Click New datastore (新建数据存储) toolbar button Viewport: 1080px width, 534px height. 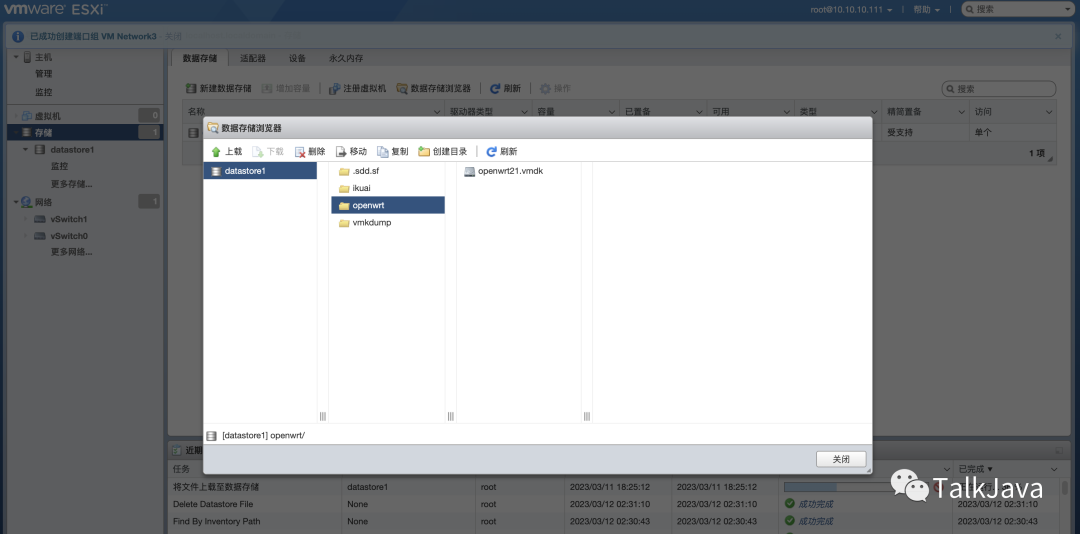point(218,88)
